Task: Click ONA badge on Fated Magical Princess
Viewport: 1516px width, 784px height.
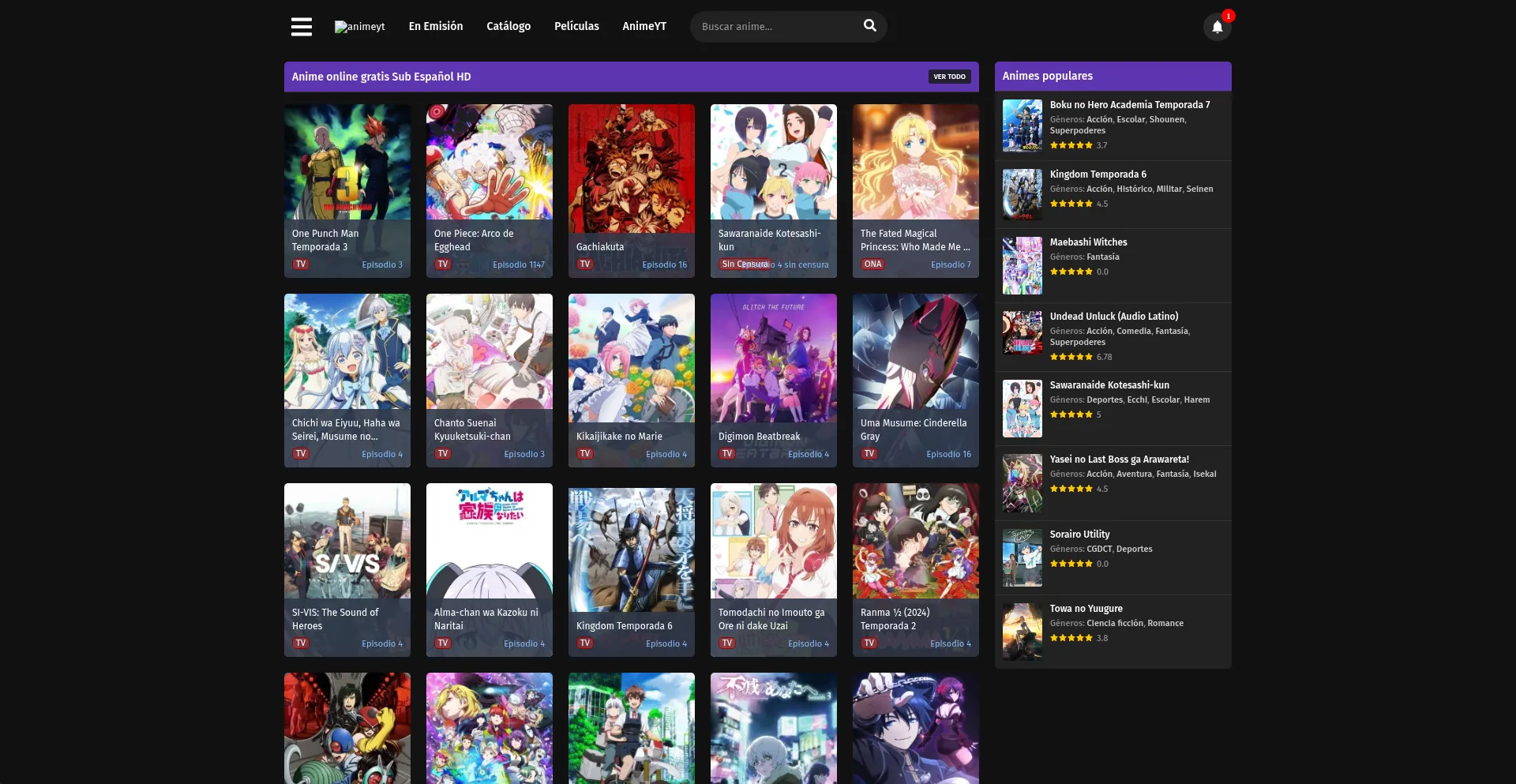Action: click(872, 264)
